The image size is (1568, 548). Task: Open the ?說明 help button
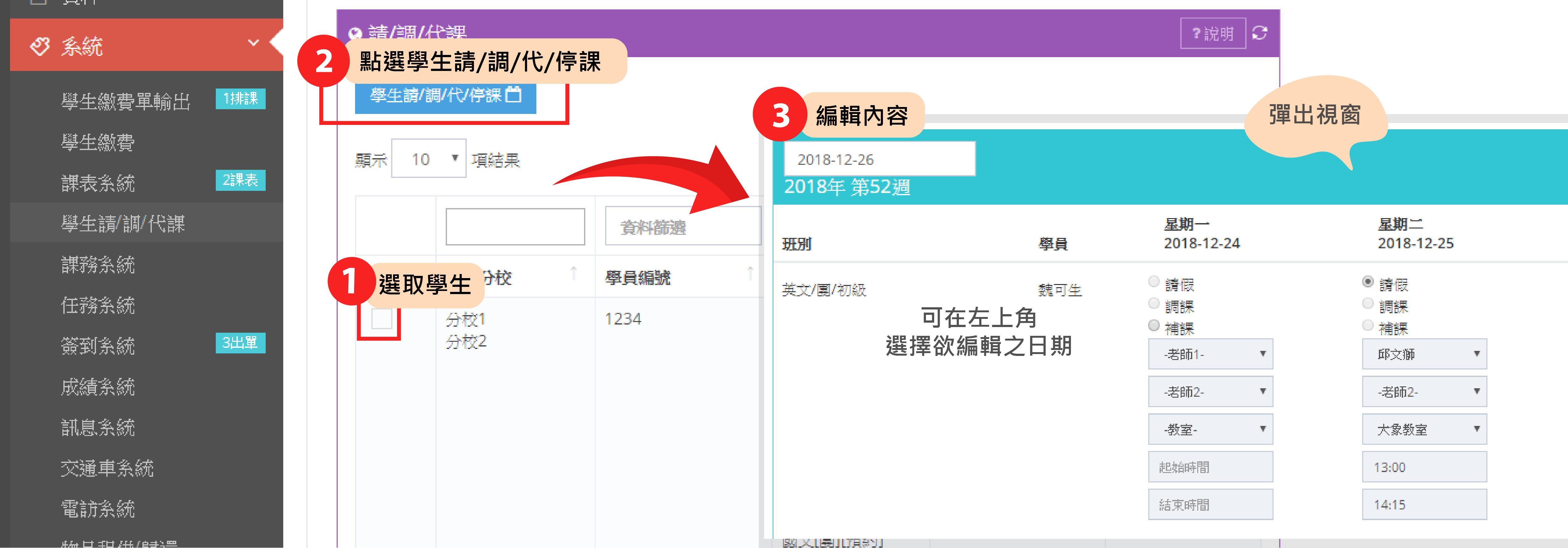(1213, 34)
